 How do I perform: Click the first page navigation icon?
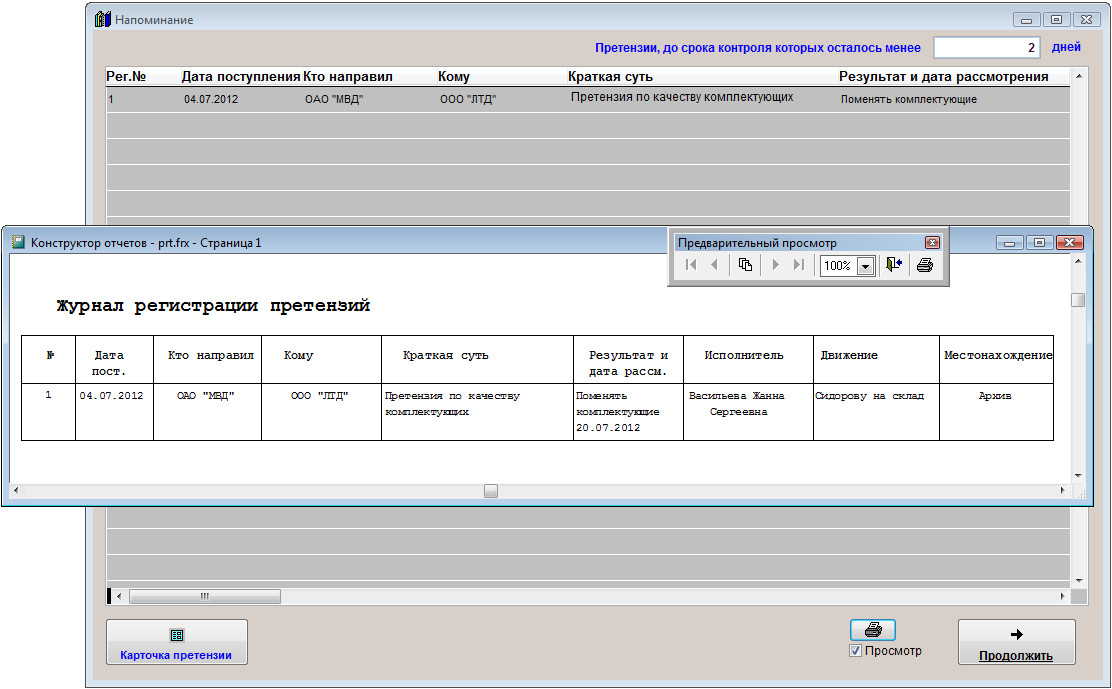tap(690, 265)
